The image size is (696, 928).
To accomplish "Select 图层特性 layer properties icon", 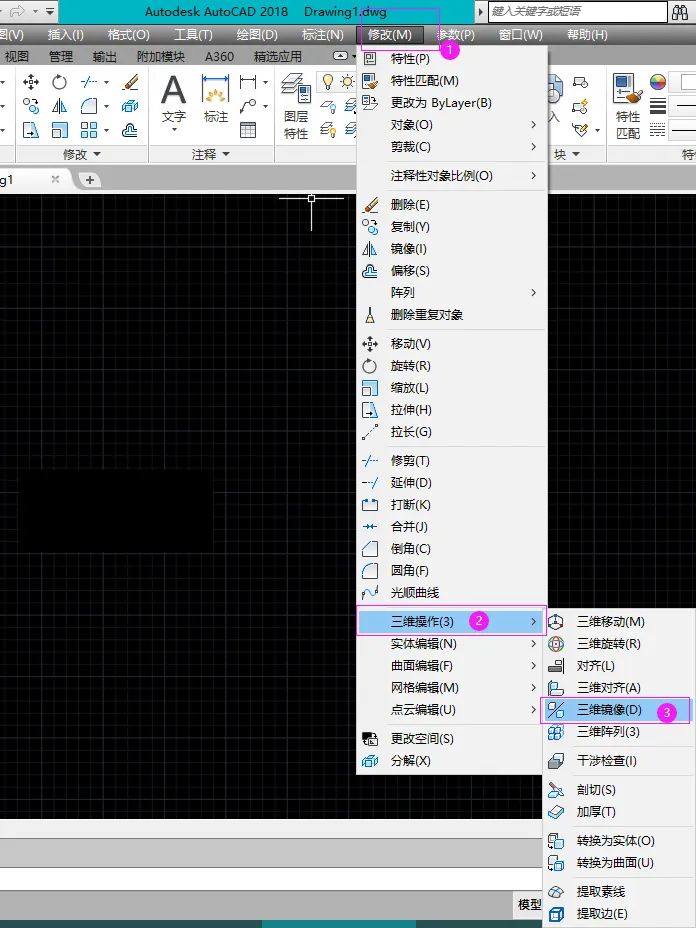I will coord(296,107).
